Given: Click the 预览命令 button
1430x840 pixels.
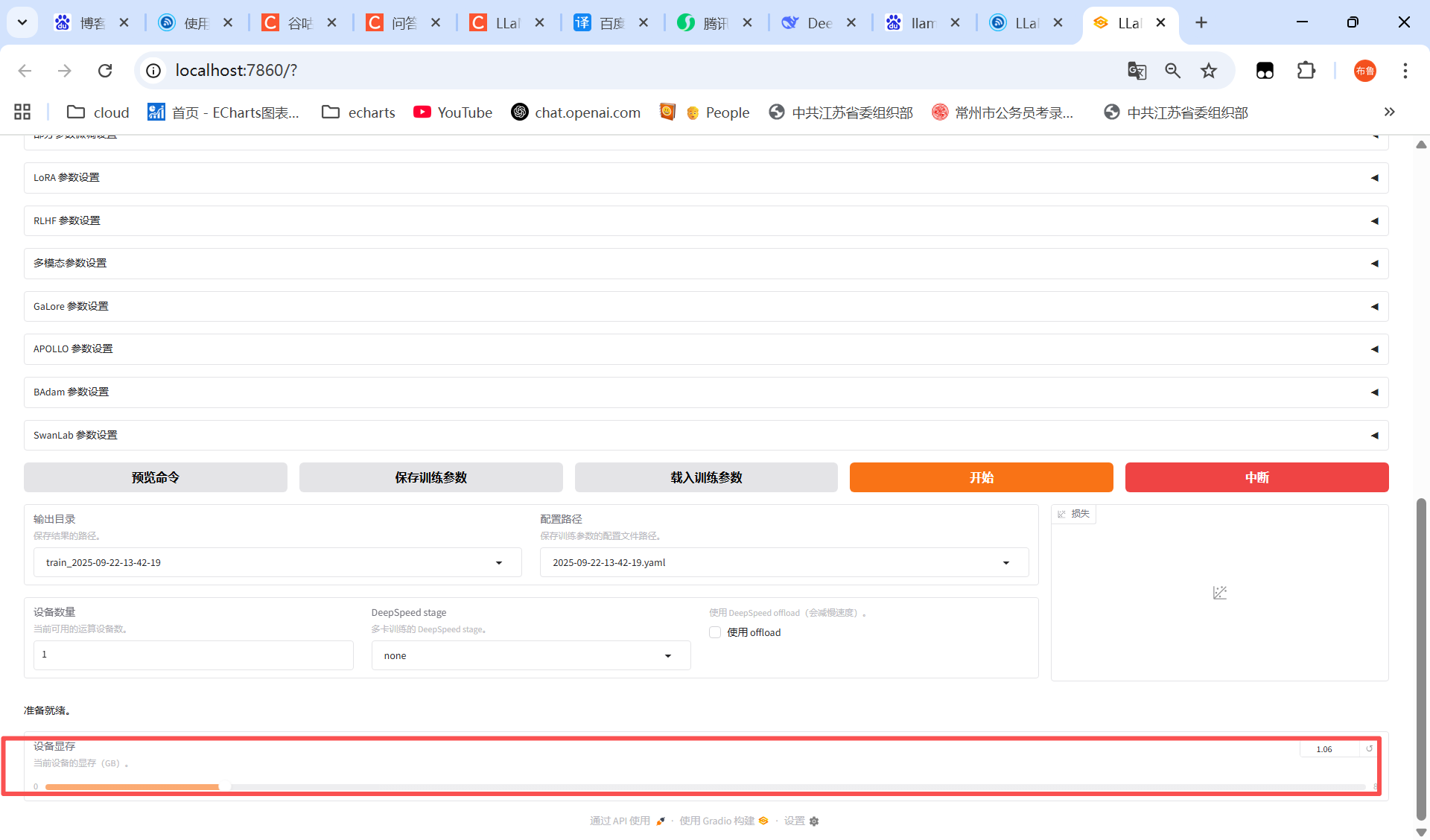Looking at the screenshot, I should (x=155, y=477).
